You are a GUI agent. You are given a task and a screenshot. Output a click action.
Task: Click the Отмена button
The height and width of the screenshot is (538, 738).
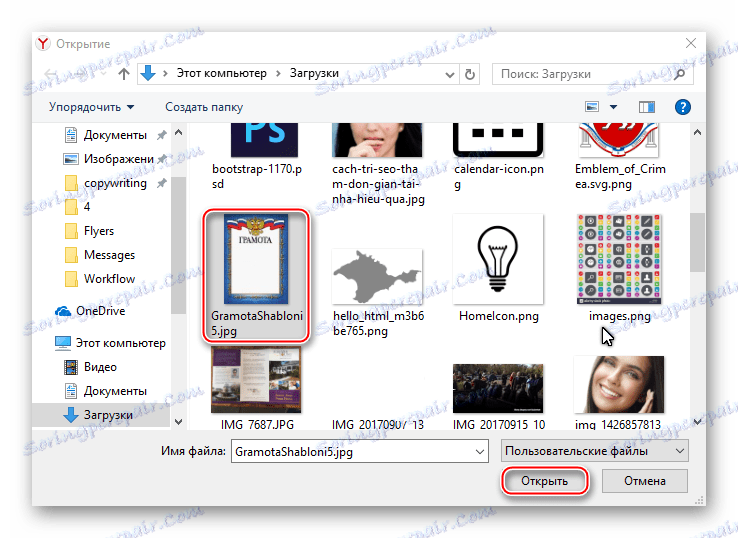point(645,481)
